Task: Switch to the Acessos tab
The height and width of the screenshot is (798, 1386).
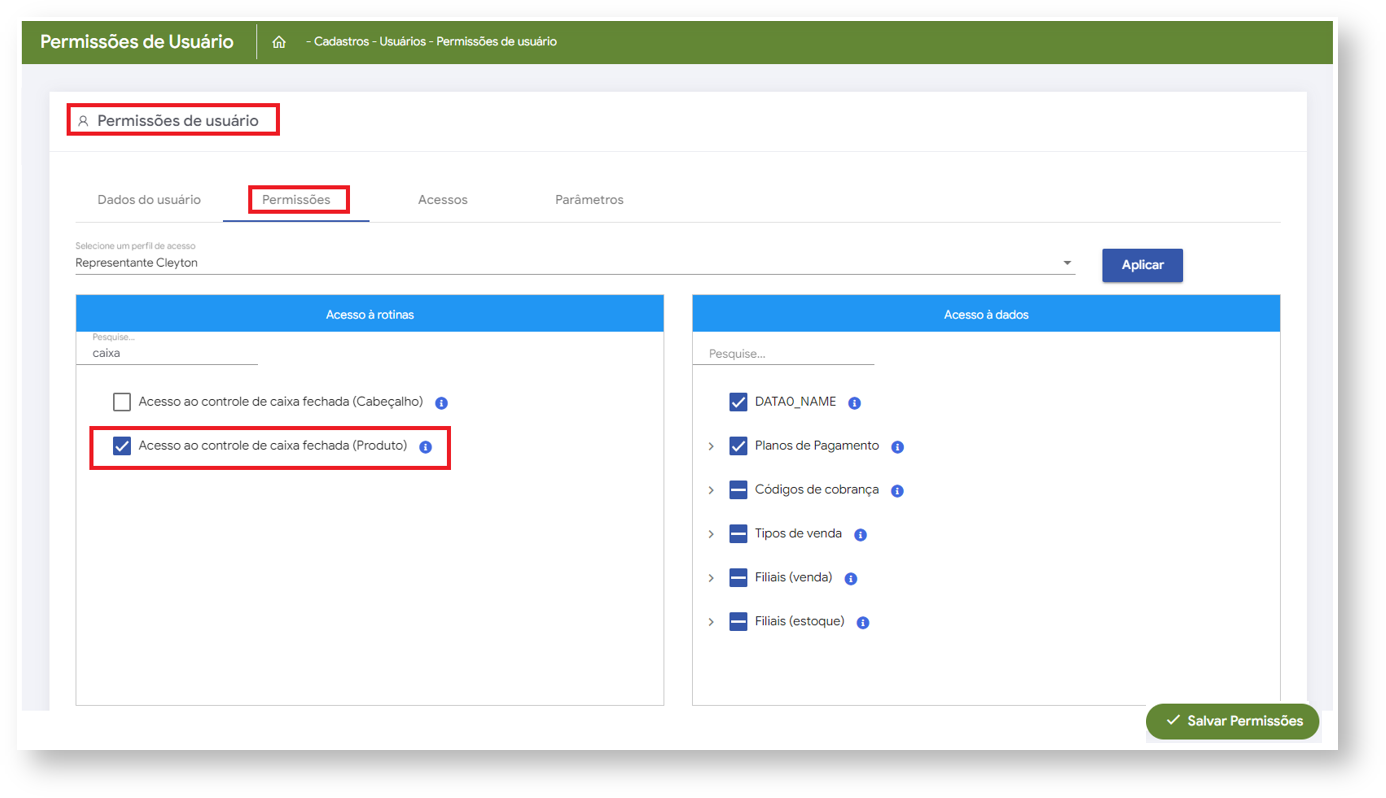Action: point(442,200)
